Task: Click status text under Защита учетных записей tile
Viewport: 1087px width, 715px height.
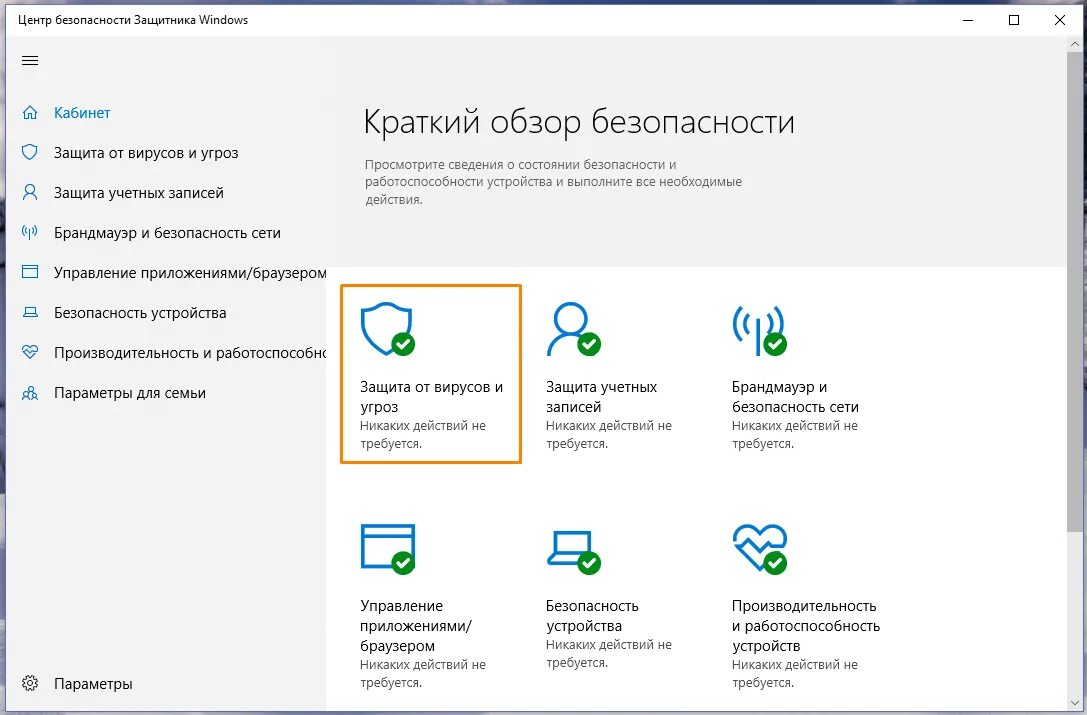Action: click(609, 435)
